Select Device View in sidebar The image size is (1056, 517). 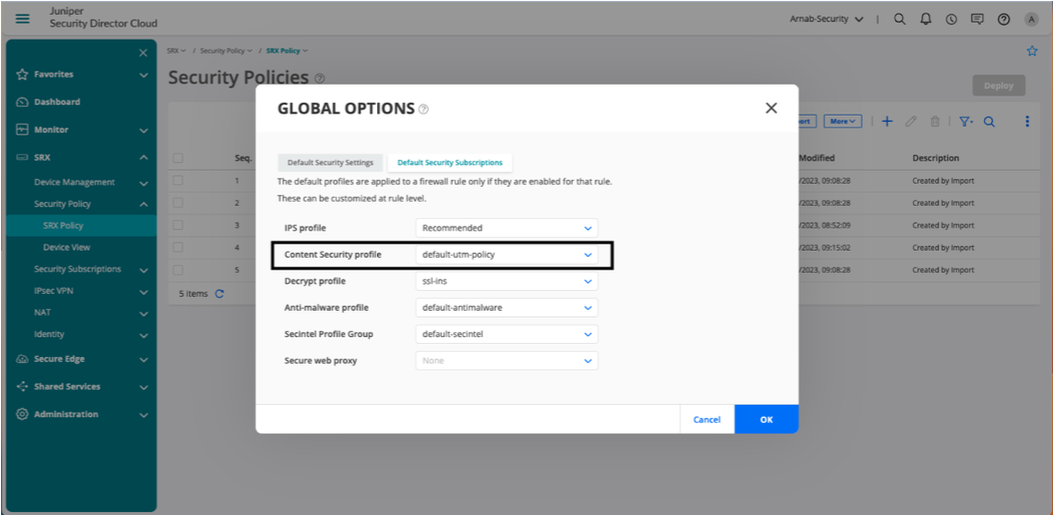[66, 247]
